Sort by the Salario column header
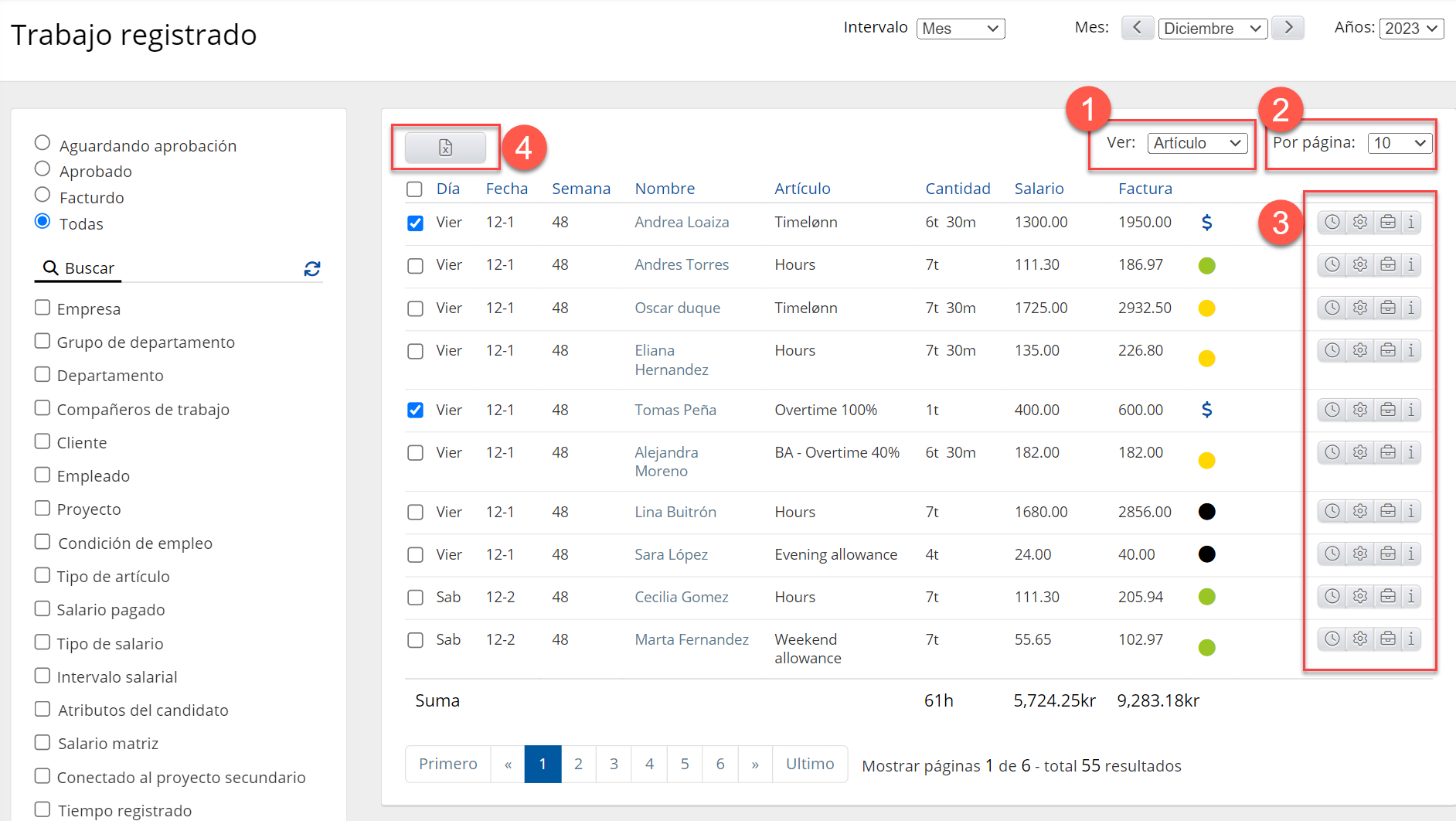The width and height of the screenshot is (1456, 821). (x=1039, y=189)
